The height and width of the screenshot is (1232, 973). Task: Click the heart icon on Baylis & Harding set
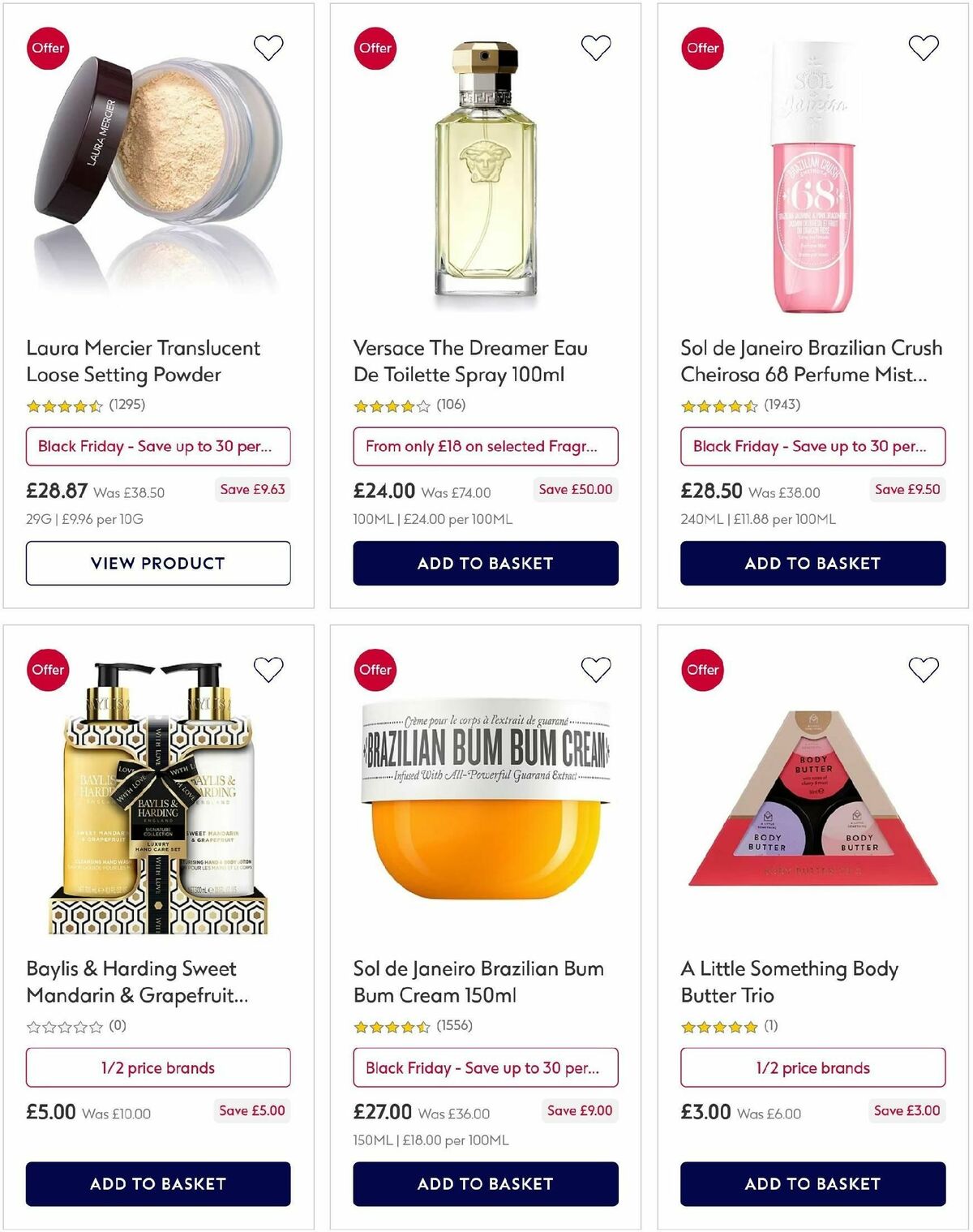(x=268, y=670)
